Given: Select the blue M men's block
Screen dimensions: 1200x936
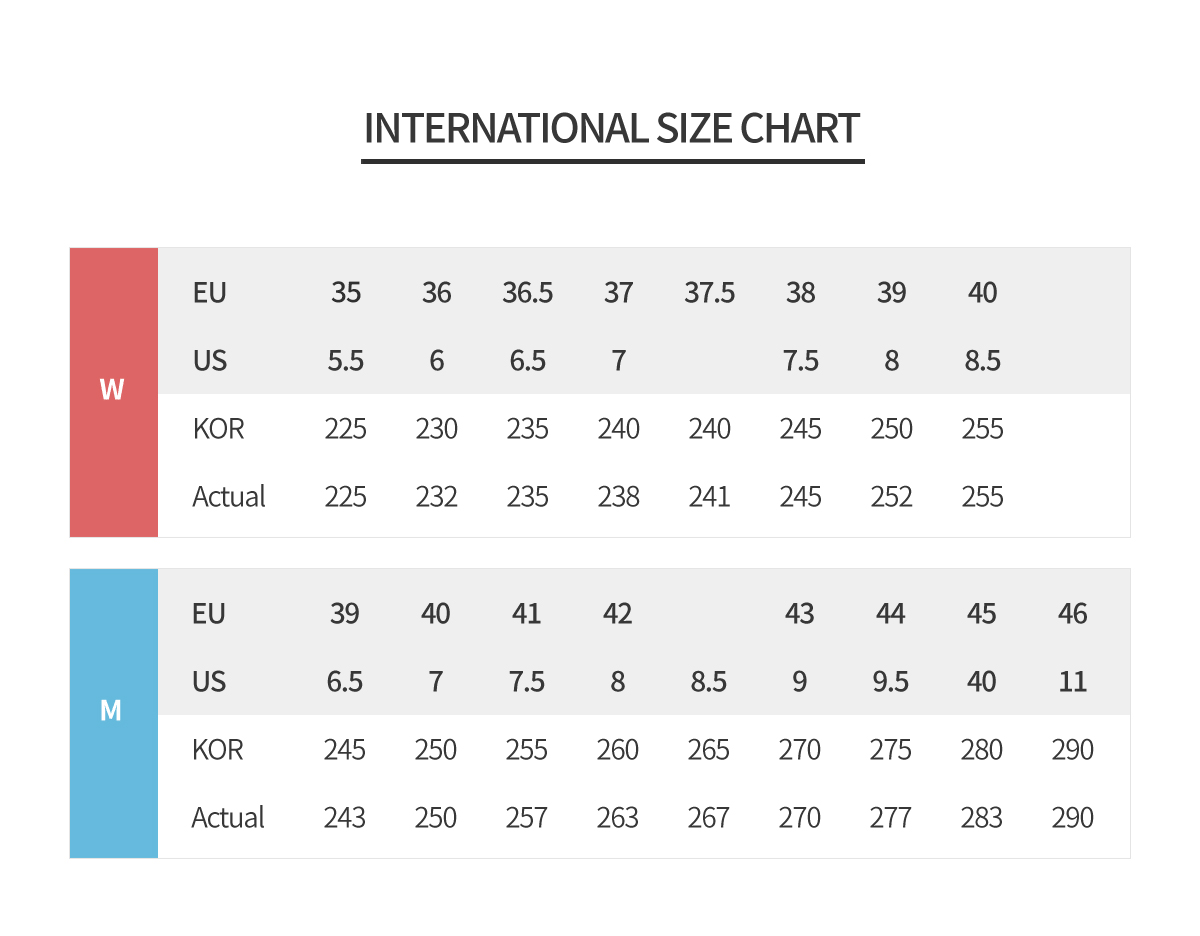Looking at the screenshot, I should (113, 712).
